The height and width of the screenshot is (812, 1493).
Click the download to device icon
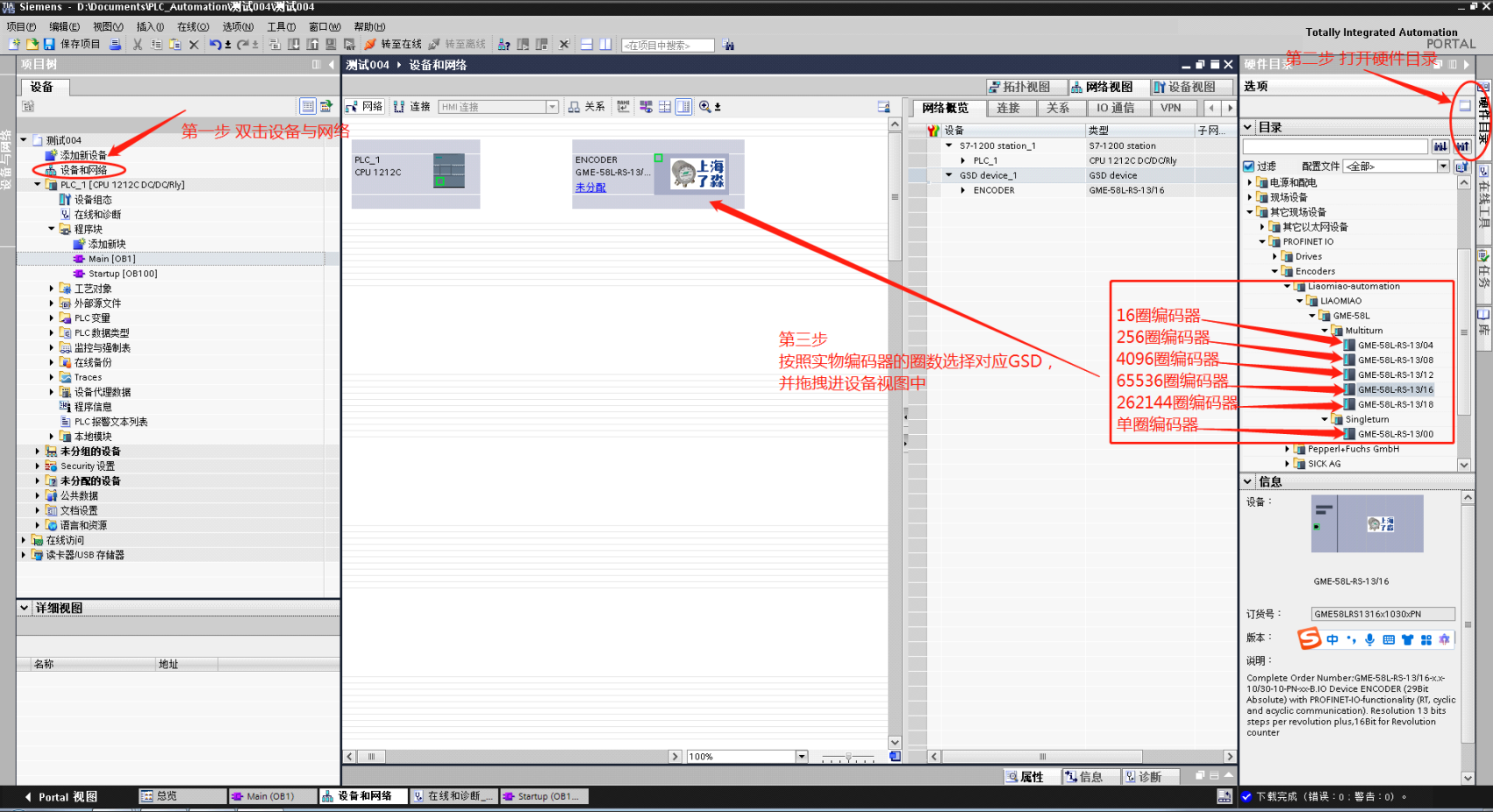point(294,44)
